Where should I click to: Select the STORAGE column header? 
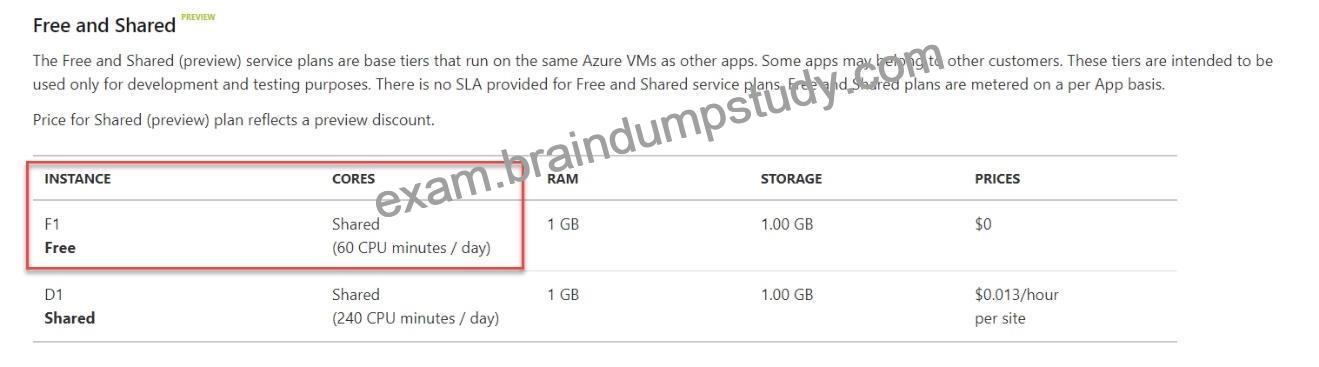click(x=791, y=179)
